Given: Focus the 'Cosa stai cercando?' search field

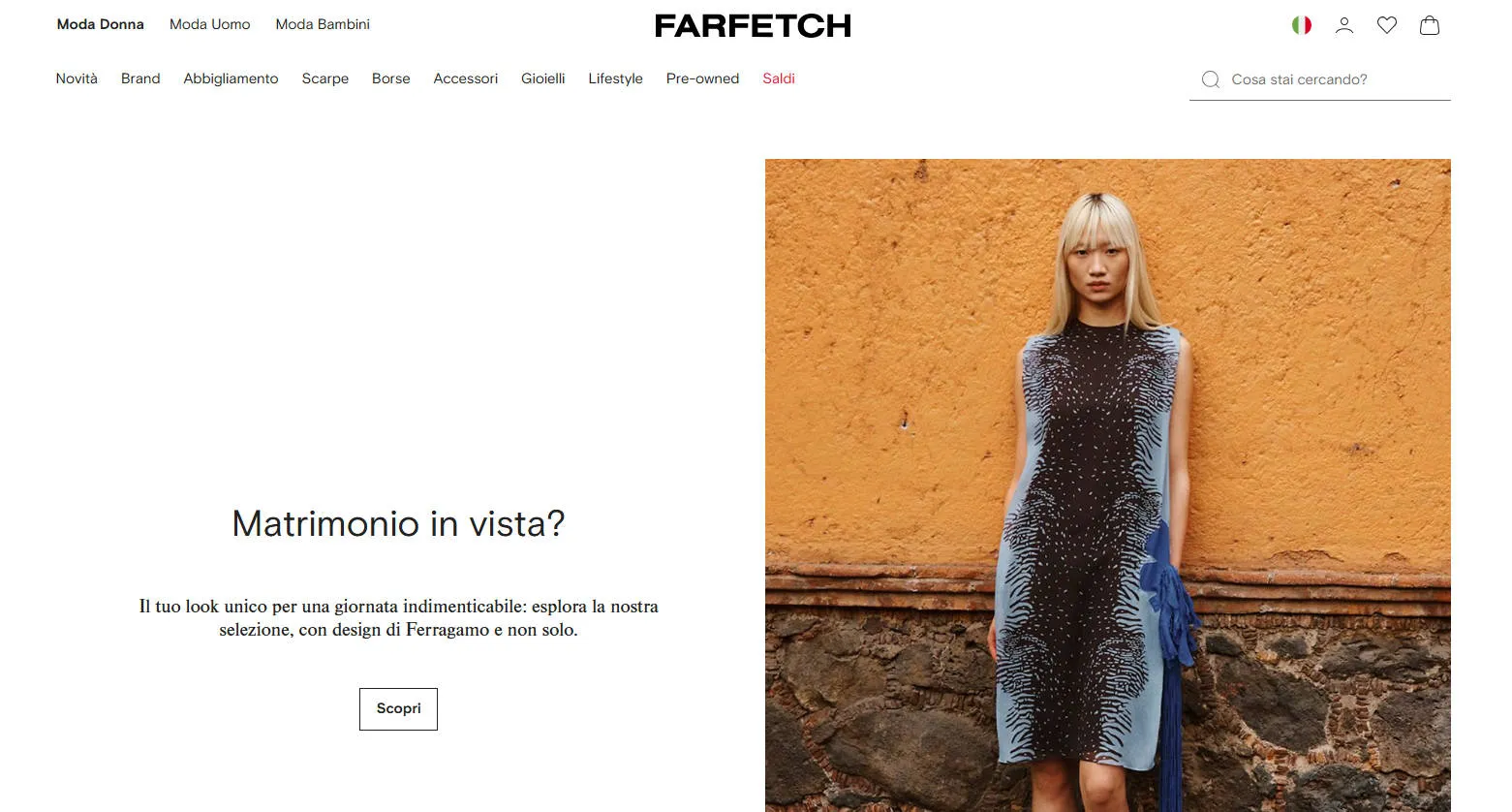Looking at the screenshot, I should click(x=1319, y=79).
